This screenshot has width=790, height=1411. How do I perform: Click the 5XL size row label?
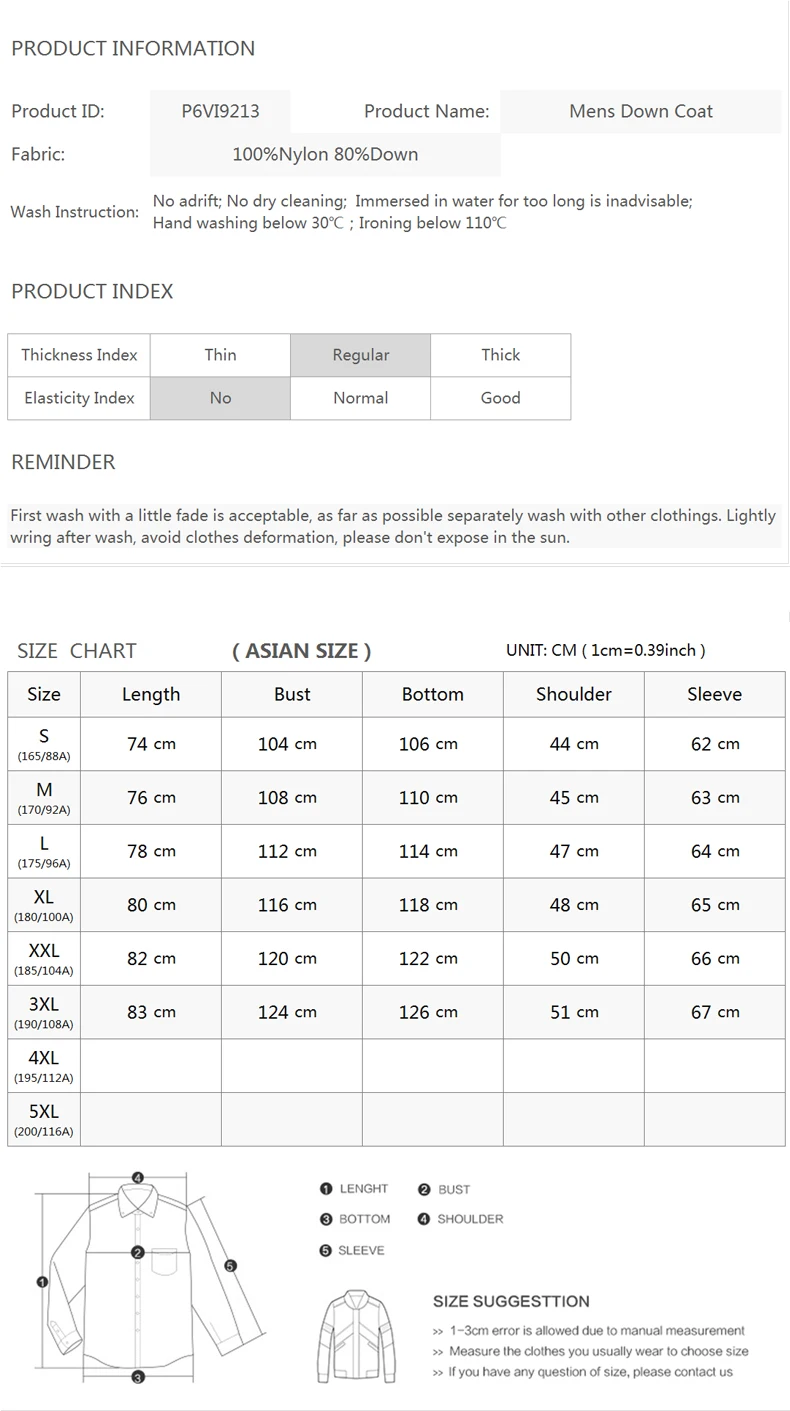44,1119
